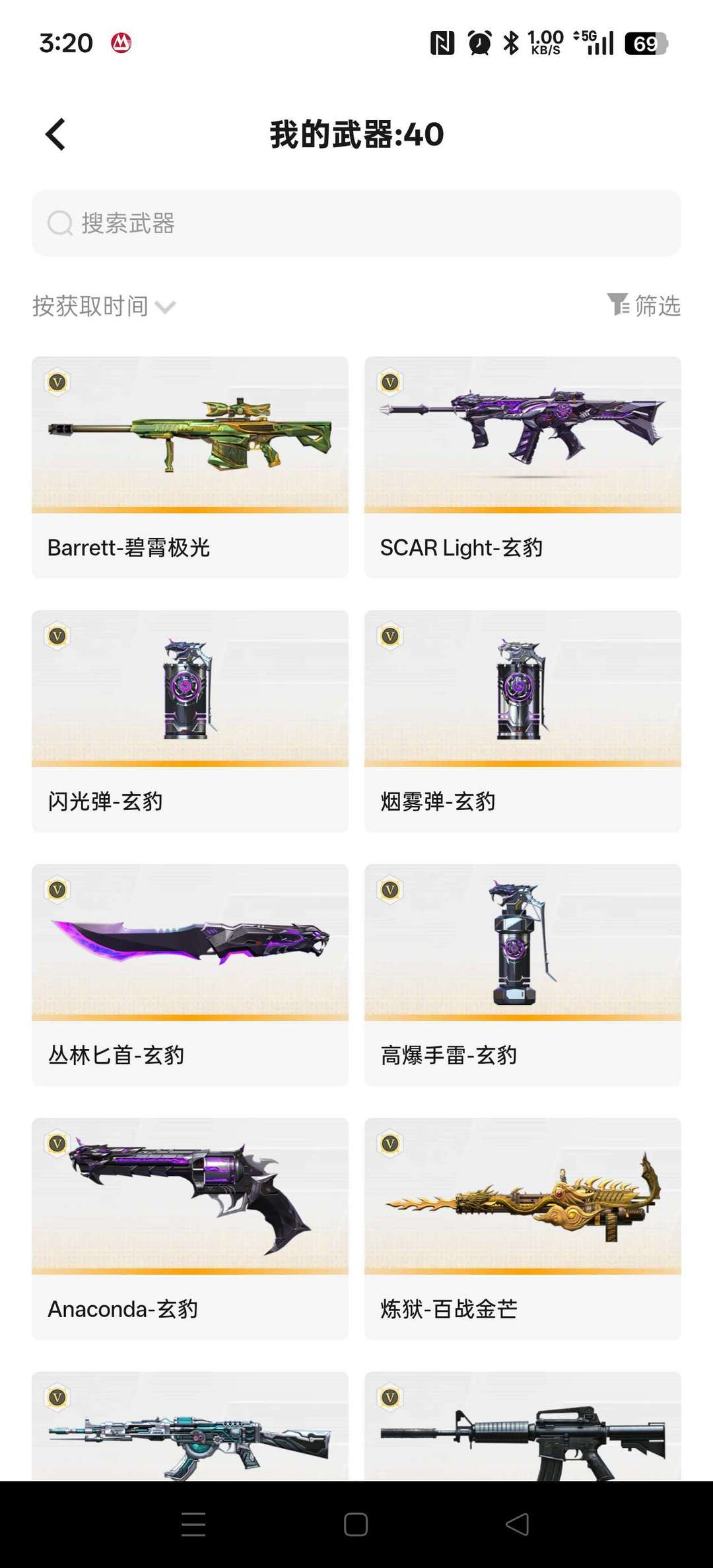Focus the 搜索武器 search field

click(x=356, y=223)
